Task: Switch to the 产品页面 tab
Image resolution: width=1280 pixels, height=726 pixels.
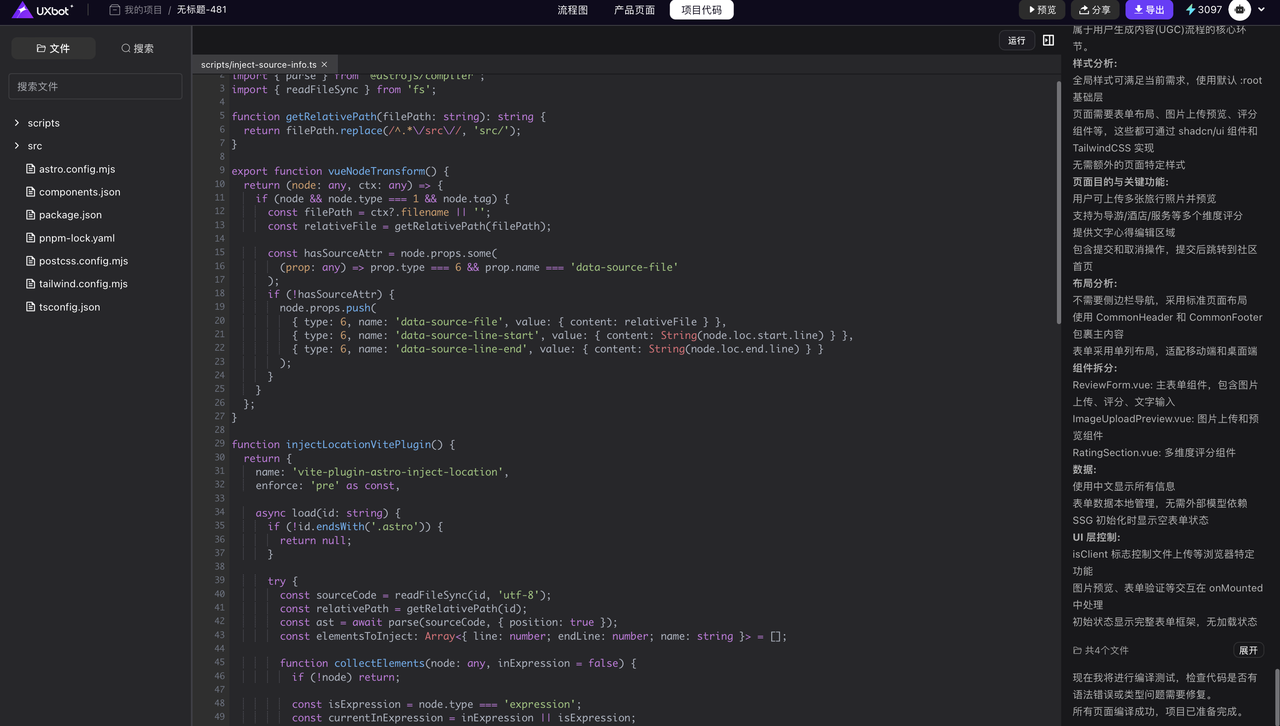Action: (x=634, y=10)
